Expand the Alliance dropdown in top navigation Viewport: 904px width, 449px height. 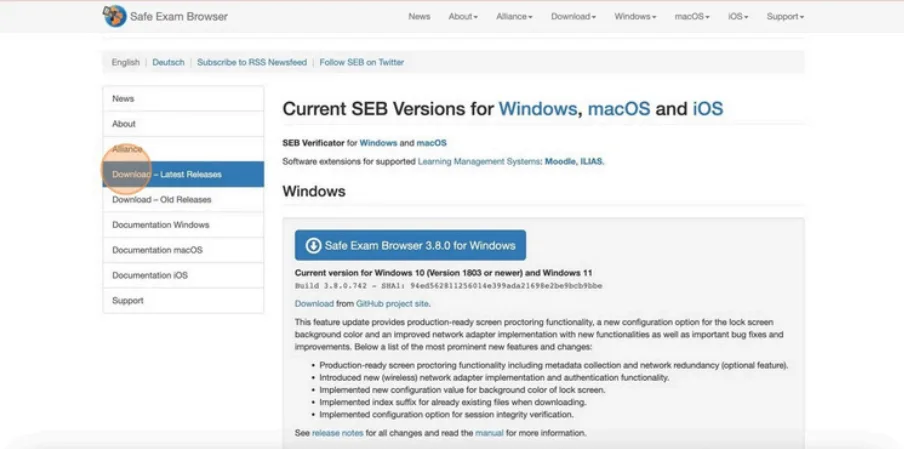(514, 17)
